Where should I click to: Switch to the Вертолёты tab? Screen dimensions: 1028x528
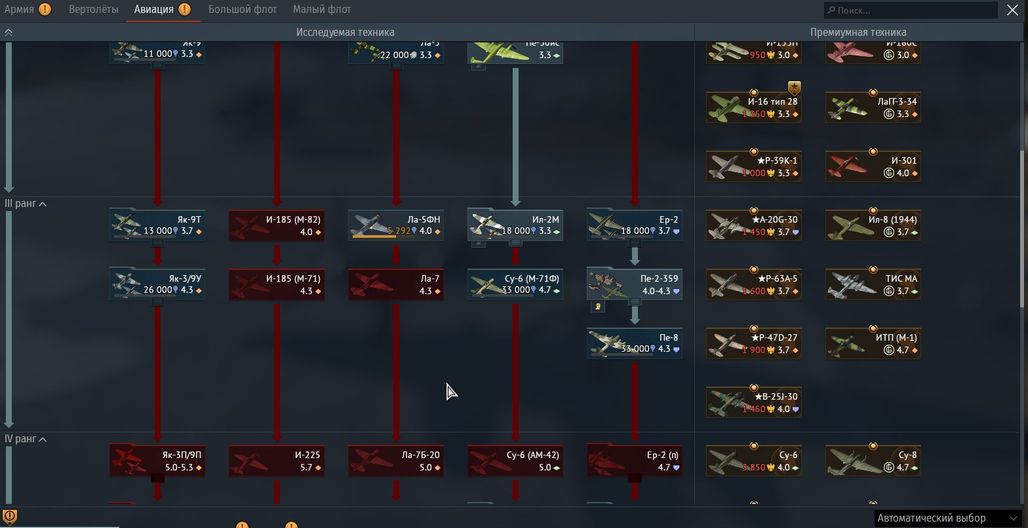point(93,9)
